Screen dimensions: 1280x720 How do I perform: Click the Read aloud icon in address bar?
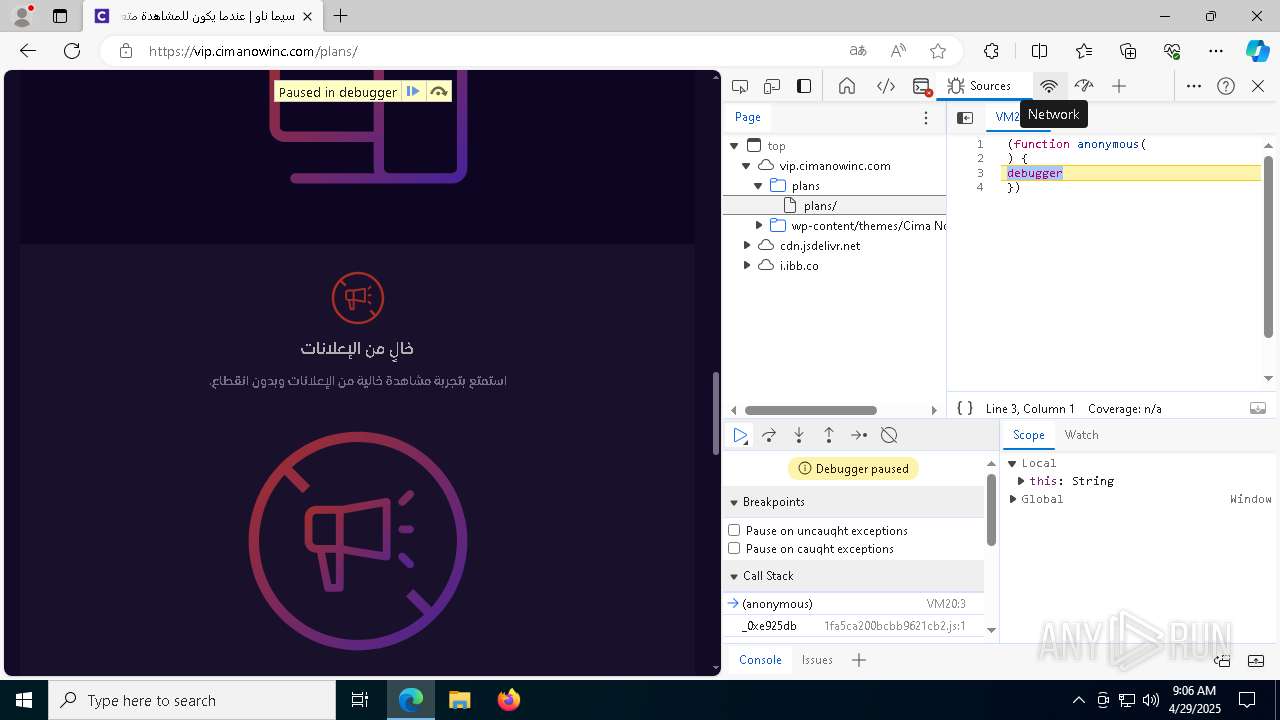pos(898,51)
